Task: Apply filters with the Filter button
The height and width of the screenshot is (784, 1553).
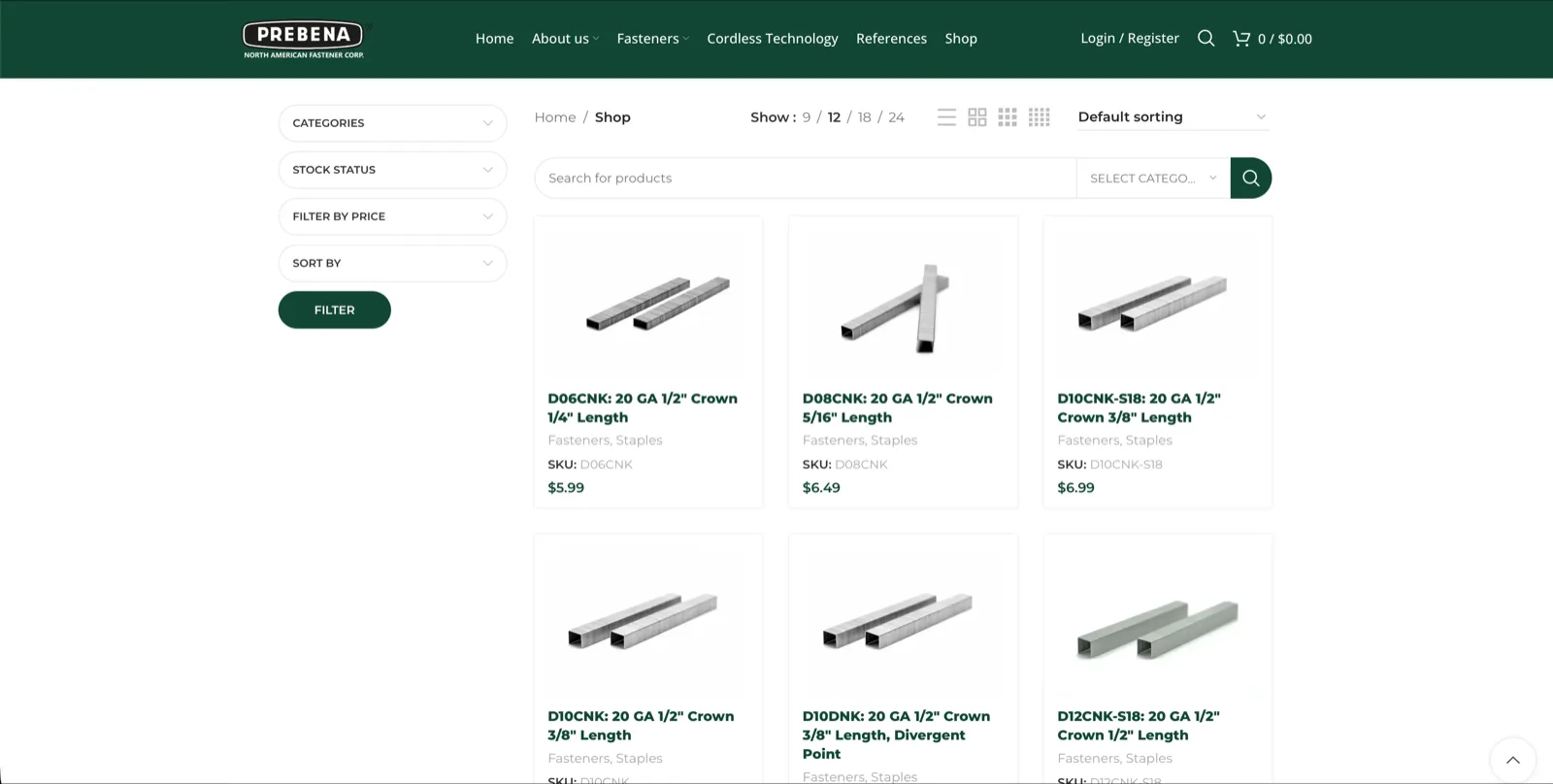Action: pos(334,310)
